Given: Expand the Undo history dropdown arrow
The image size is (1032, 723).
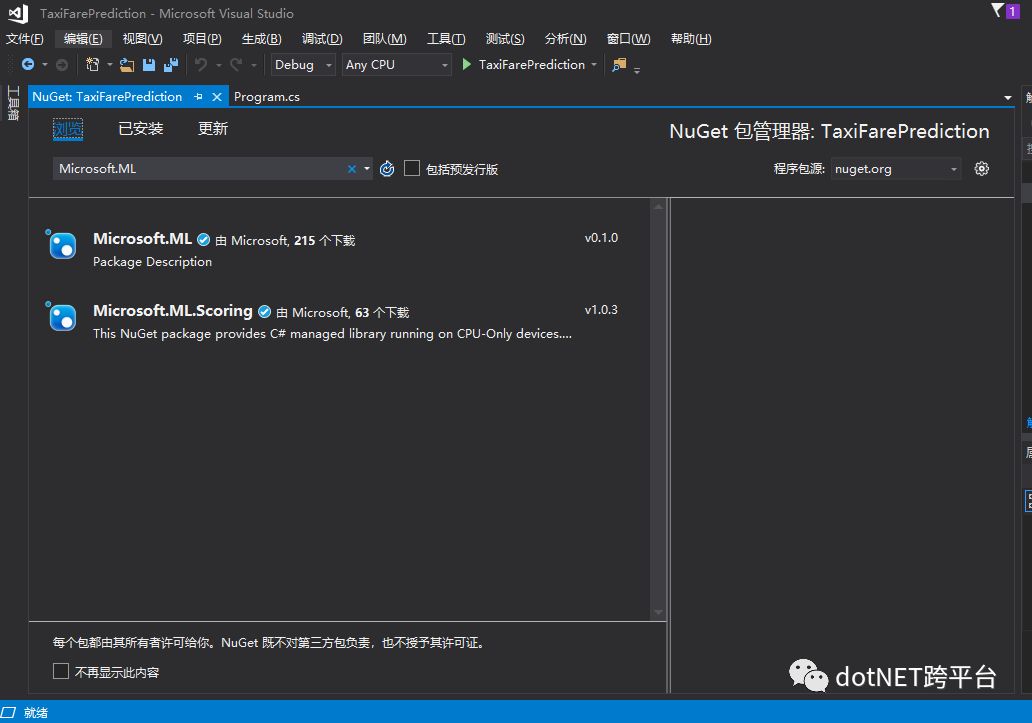Looking at the screenshot, I should click(219, 64).
